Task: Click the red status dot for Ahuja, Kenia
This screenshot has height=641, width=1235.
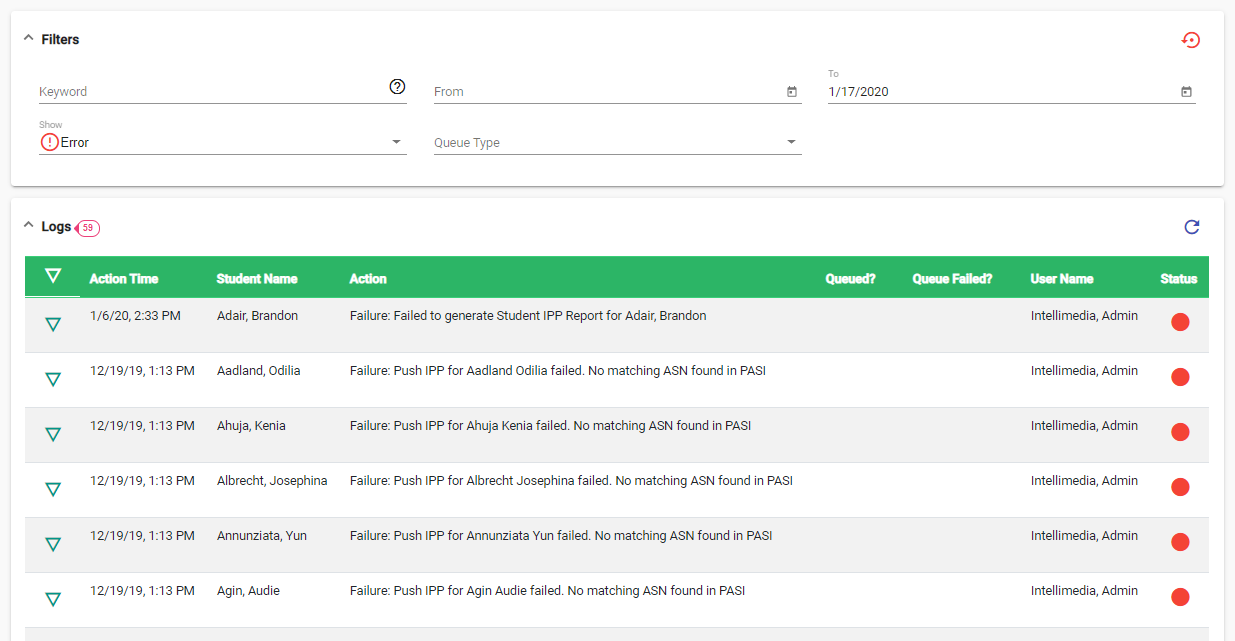Action: pos(1179,432)
